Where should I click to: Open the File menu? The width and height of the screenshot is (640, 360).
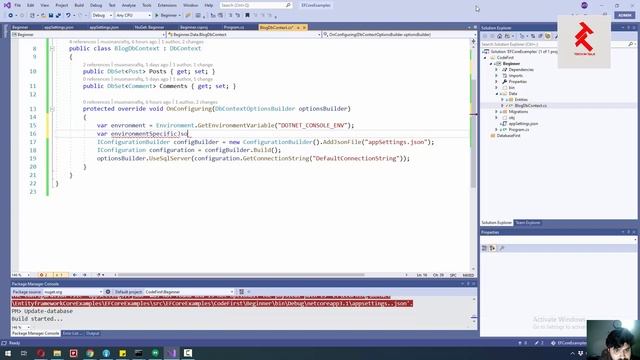[18, 5]
